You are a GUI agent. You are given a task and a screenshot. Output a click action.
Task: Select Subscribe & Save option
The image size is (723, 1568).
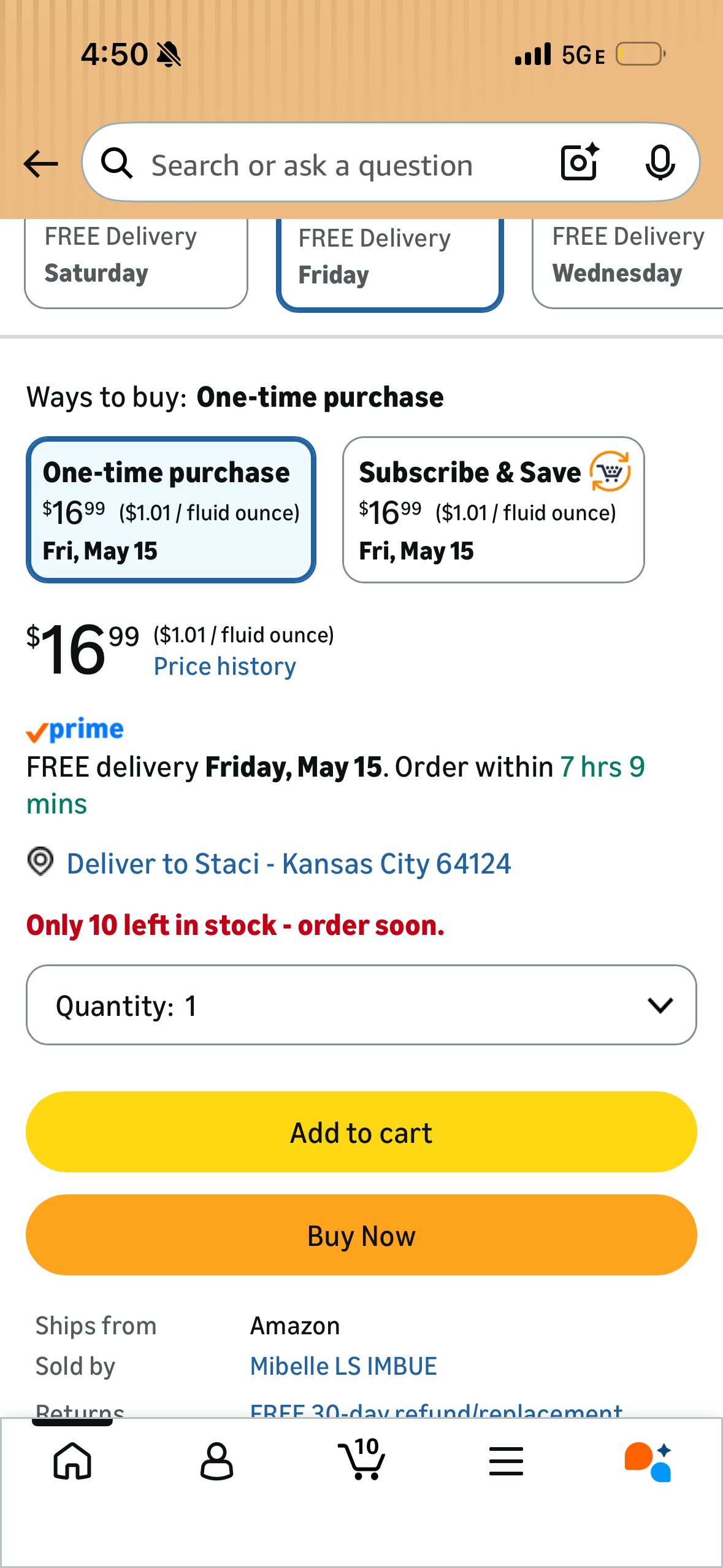coord(494,510)
